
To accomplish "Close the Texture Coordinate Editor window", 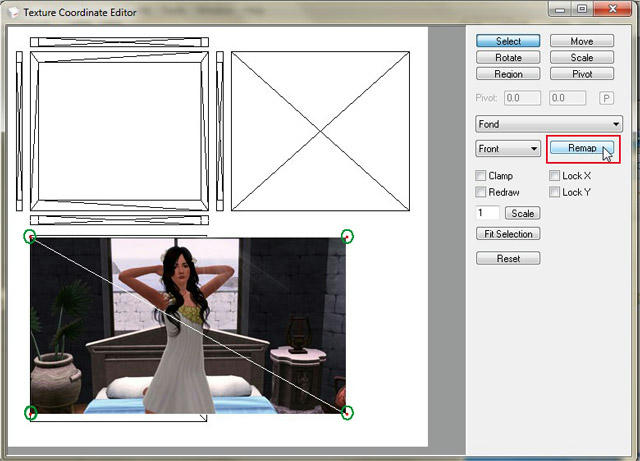I will [612, 9].
